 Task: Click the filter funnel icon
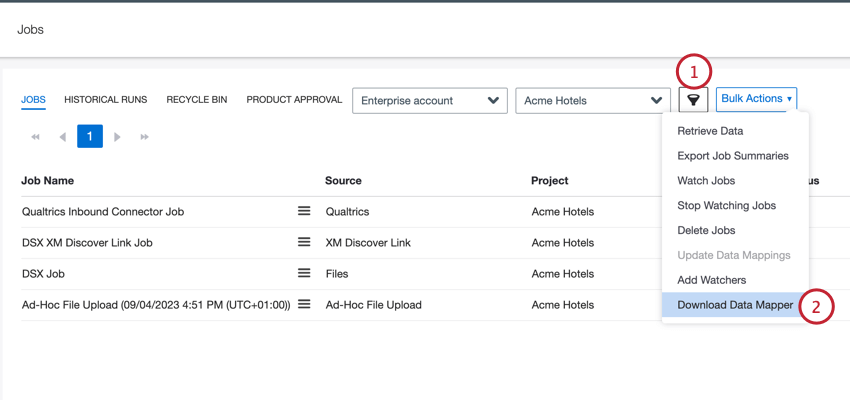coord(693,100)
